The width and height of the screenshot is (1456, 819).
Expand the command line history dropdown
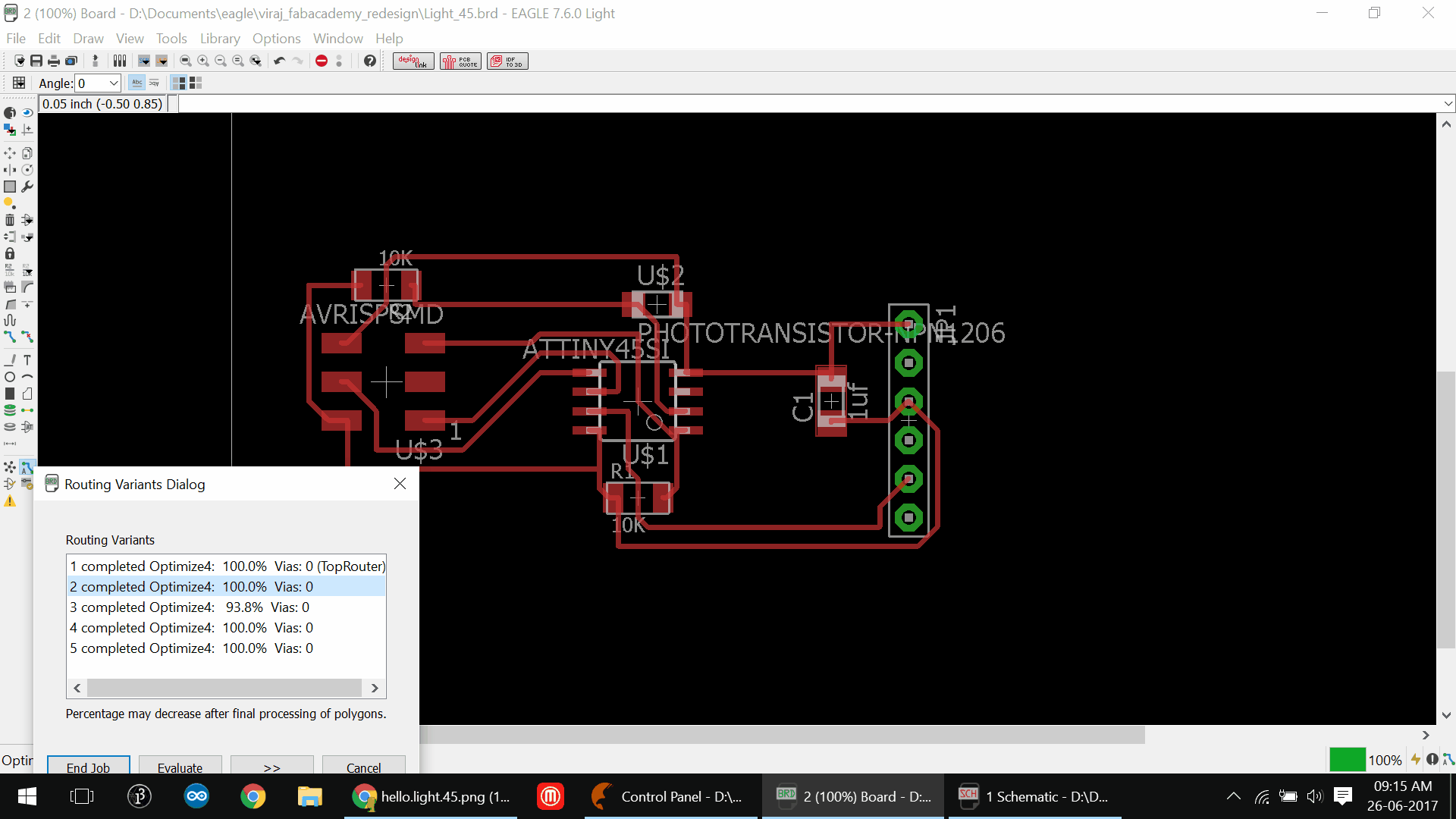(1448, 104)
